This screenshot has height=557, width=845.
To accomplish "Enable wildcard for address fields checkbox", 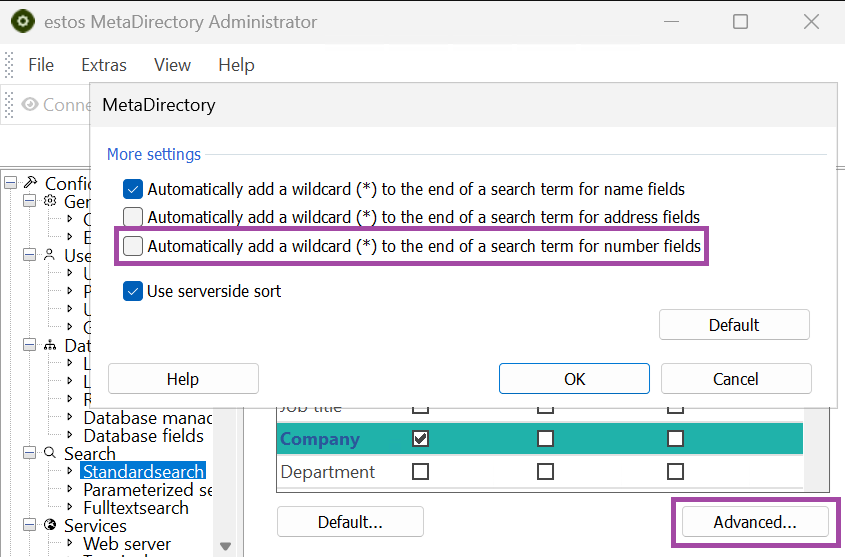I will (133, 217).
